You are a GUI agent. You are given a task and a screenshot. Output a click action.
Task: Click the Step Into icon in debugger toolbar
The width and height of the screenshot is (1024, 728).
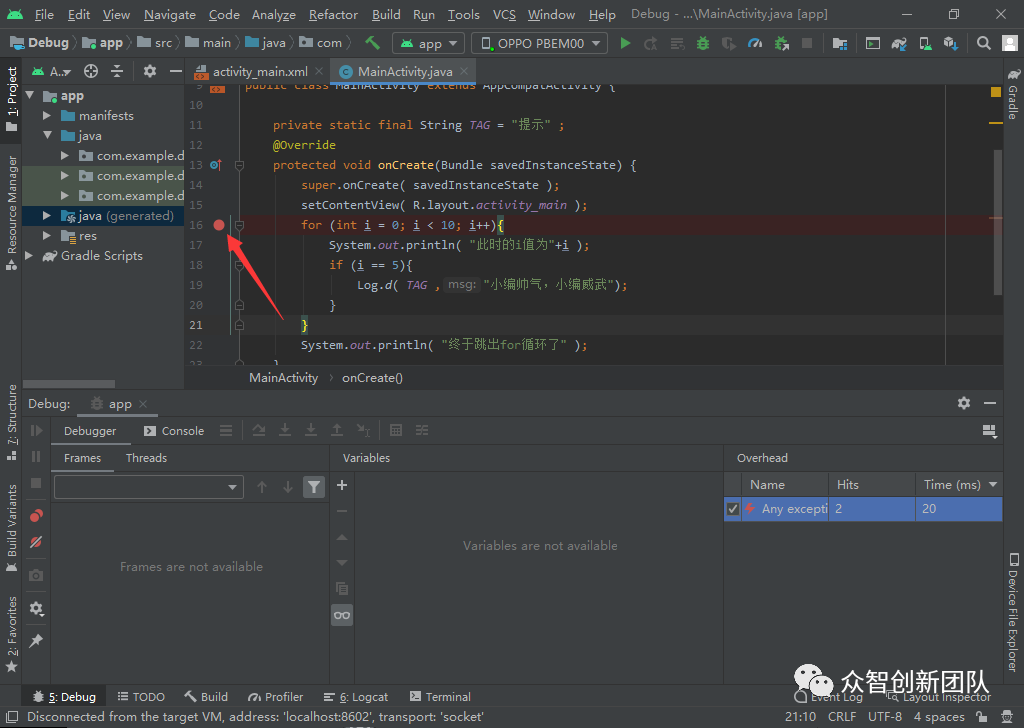[x=285, y=430]
